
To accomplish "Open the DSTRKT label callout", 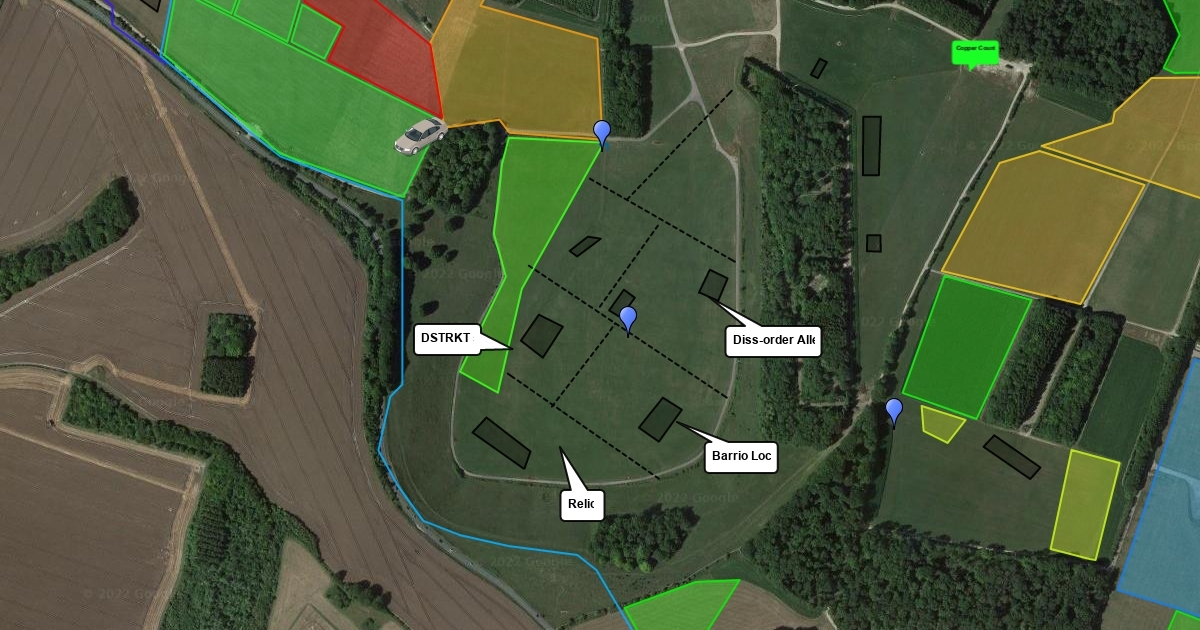I will point(446,339).
